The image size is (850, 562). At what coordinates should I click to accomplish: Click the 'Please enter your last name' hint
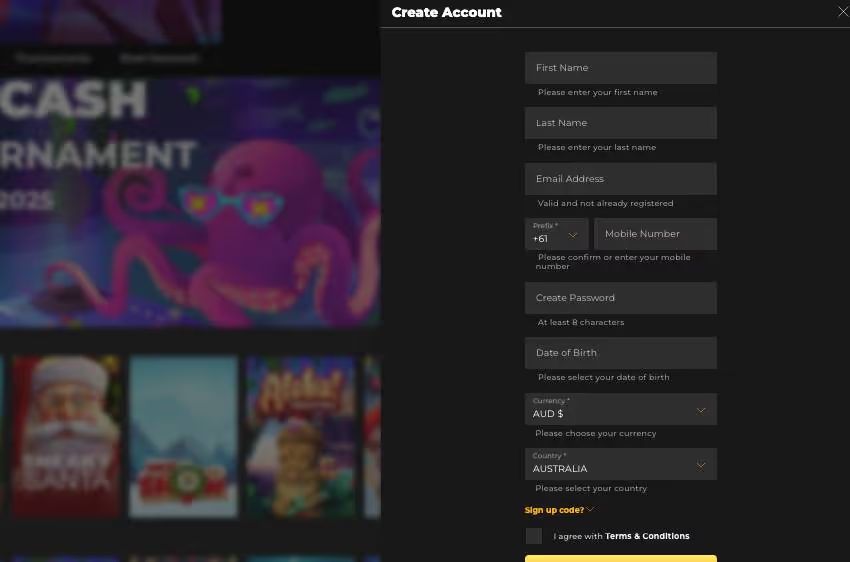click(597, 147)
